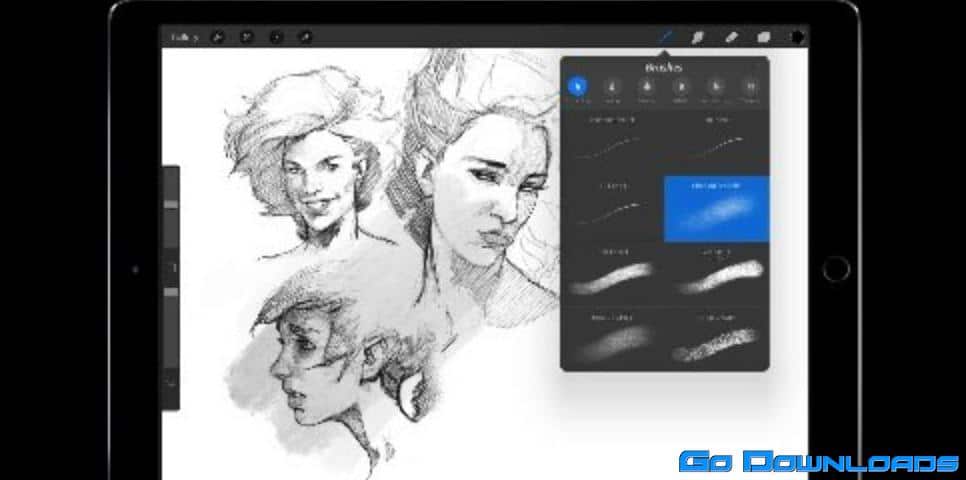Open the Actions wrench menu

click(217, 38)
